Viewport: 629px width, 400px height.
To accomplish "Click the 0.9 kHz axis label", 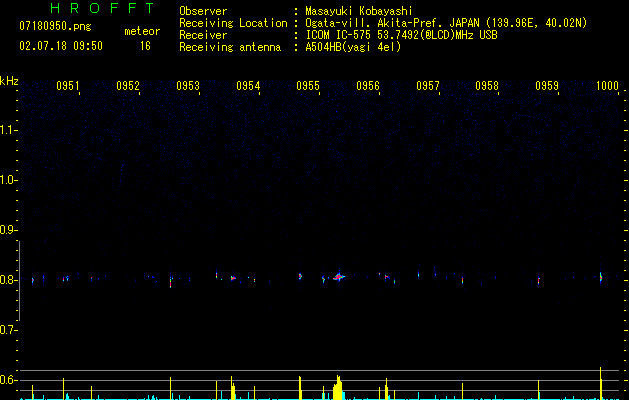I will 9,230.
